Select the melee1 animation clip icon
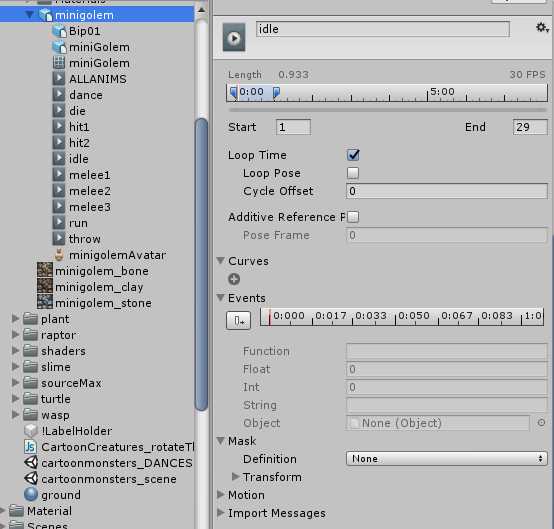The image size is (554, 529). click(x=59, y=175)
